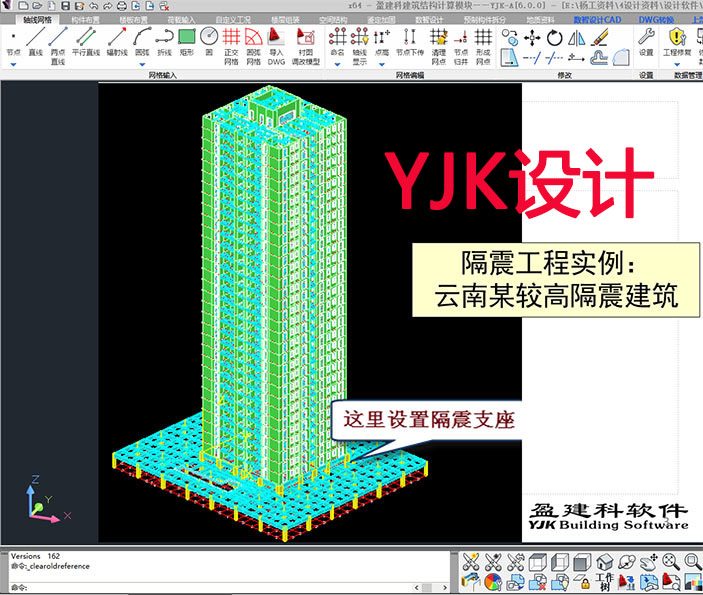Image resolution: width=703 pixels, height=595 pixels.
Task: Click the mirror tool in 修改 group
Action: coord(577,38)
